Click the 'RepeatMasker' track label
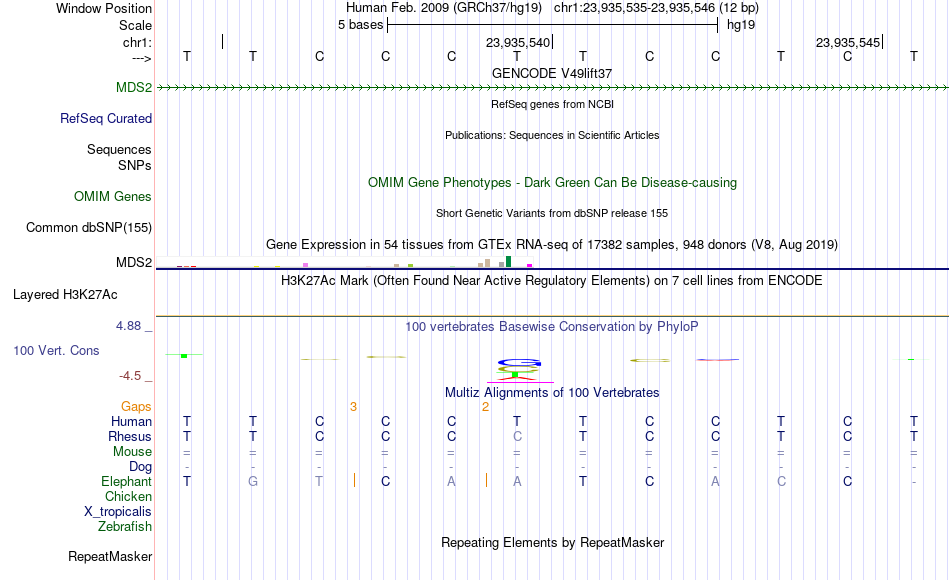The width and height of the screenshot is (950, 580). (x=110, y=556)
